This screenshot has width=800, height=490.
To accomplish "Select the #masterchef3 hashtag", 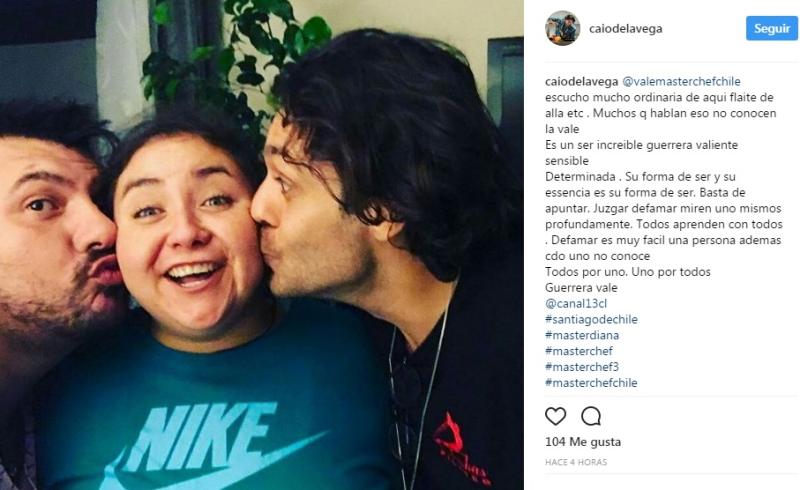I will point(582,367).
